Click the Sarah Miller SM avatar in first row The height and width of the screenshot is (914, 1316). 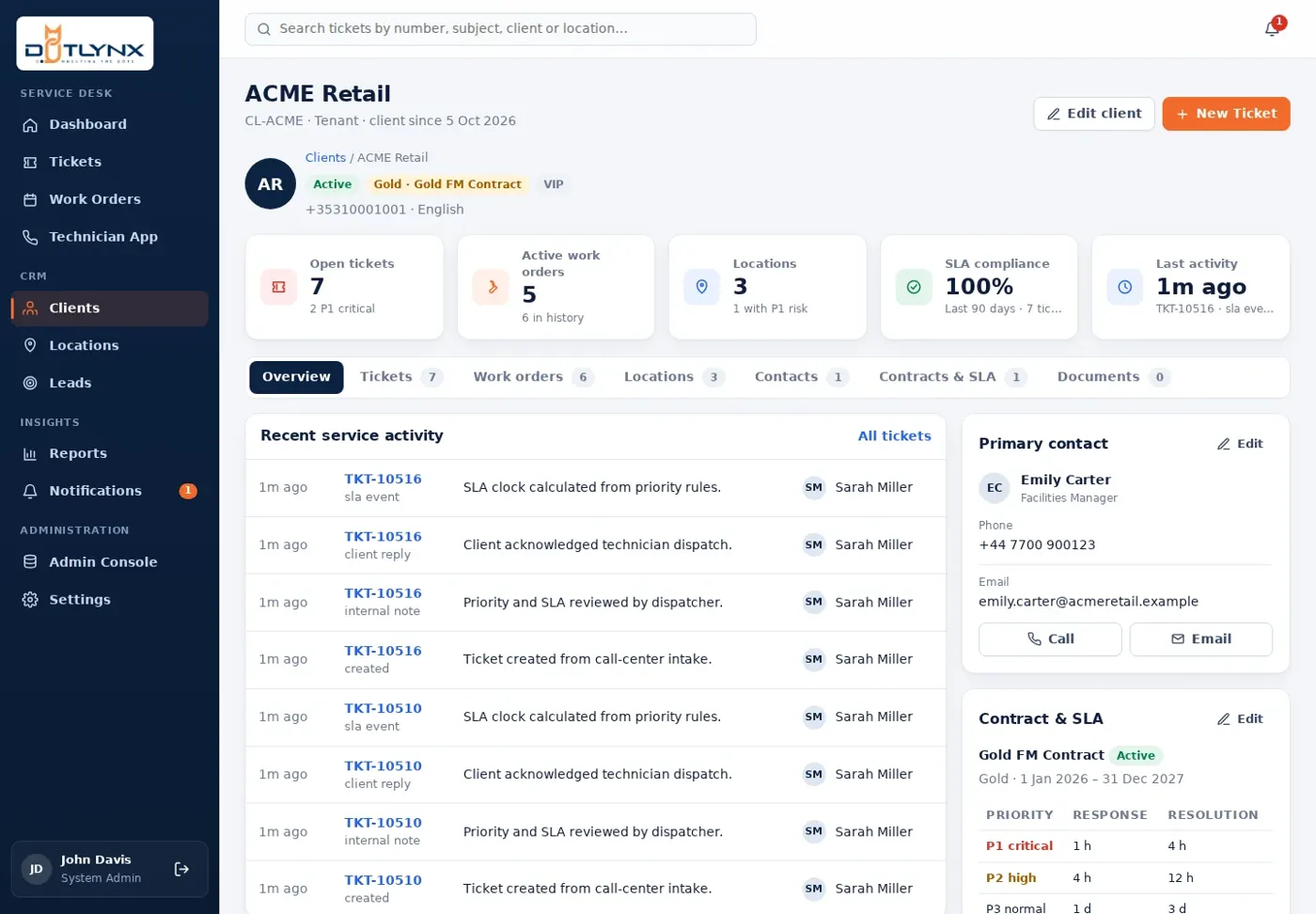tap(814, 488)
